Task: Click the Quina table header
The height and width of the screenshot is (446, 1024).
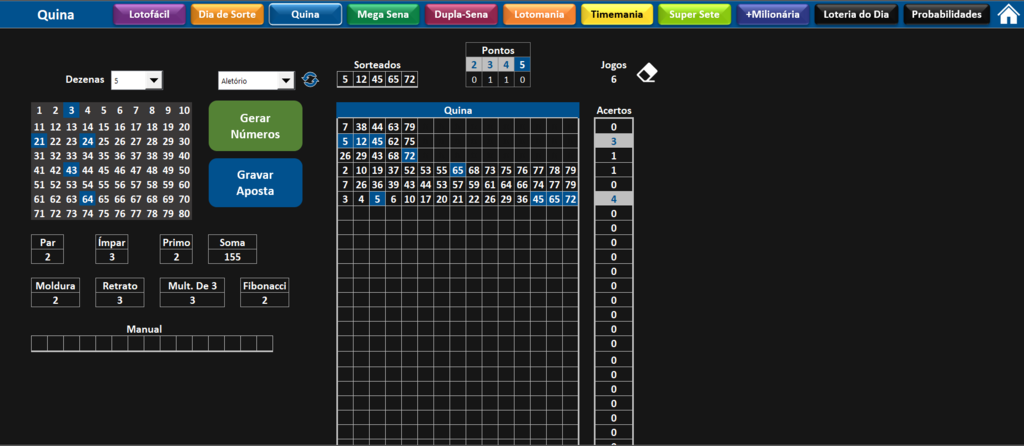Action: coord(458,110)
